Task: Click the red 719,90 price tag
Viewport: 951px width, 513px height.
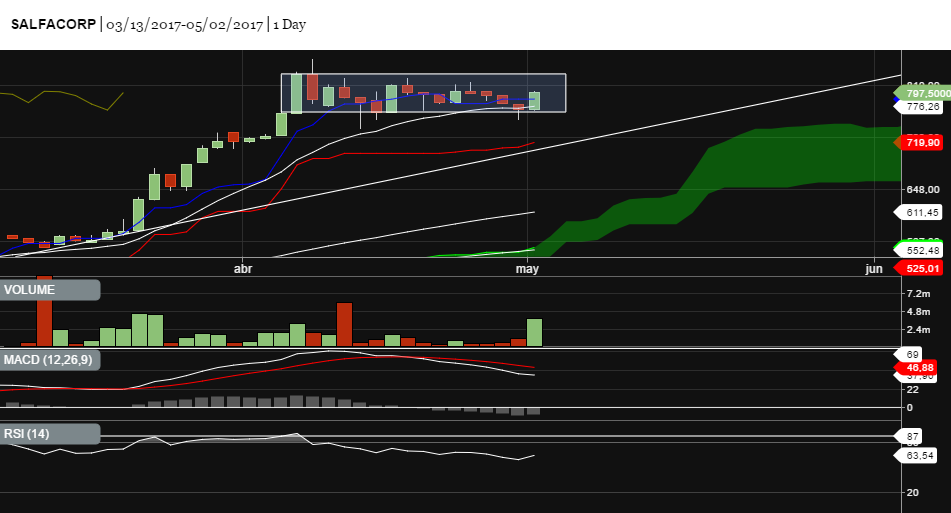Action: (918, 142)
